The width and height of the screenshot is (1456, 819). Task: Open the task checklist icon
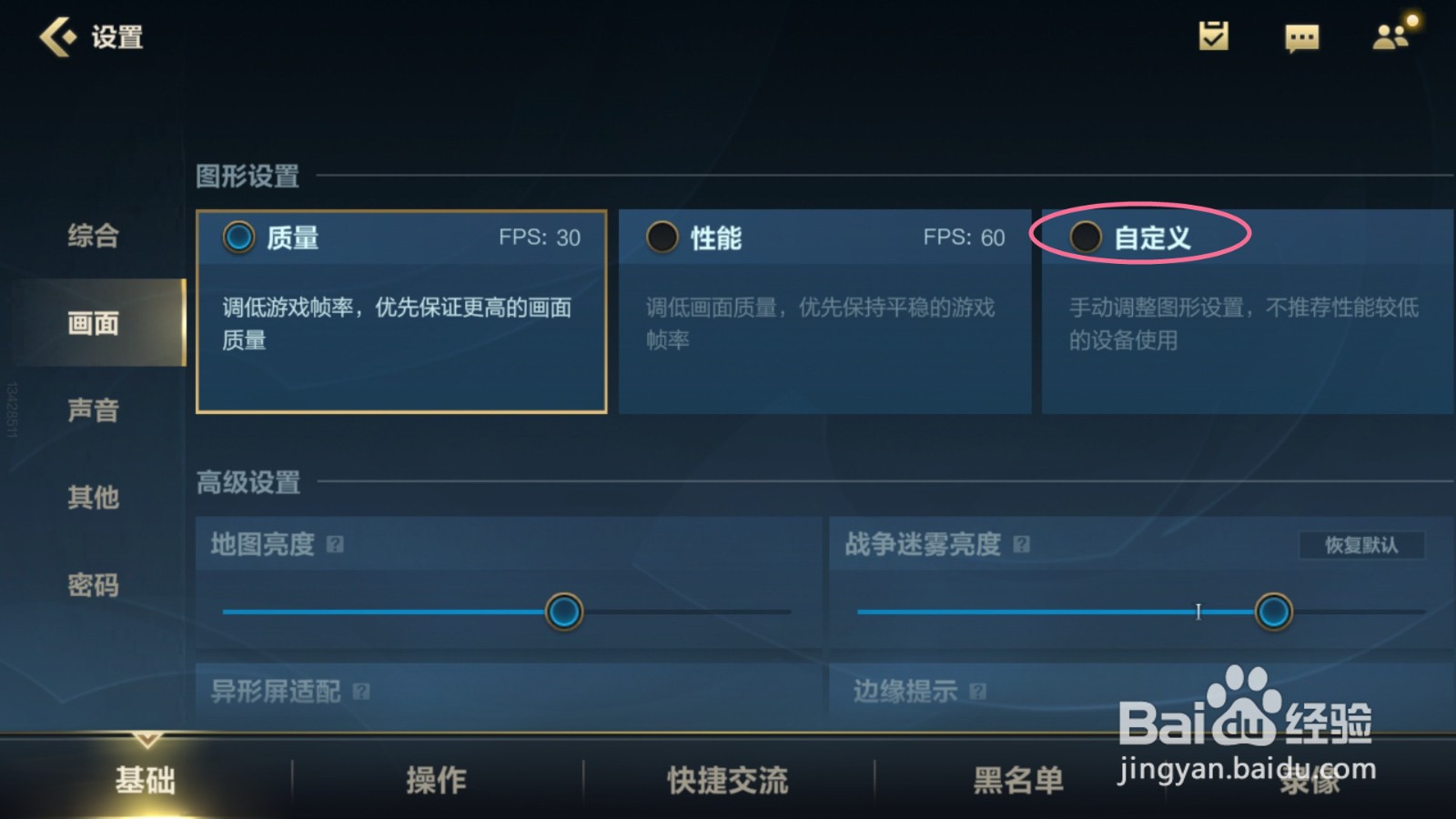pos(1213,36)
